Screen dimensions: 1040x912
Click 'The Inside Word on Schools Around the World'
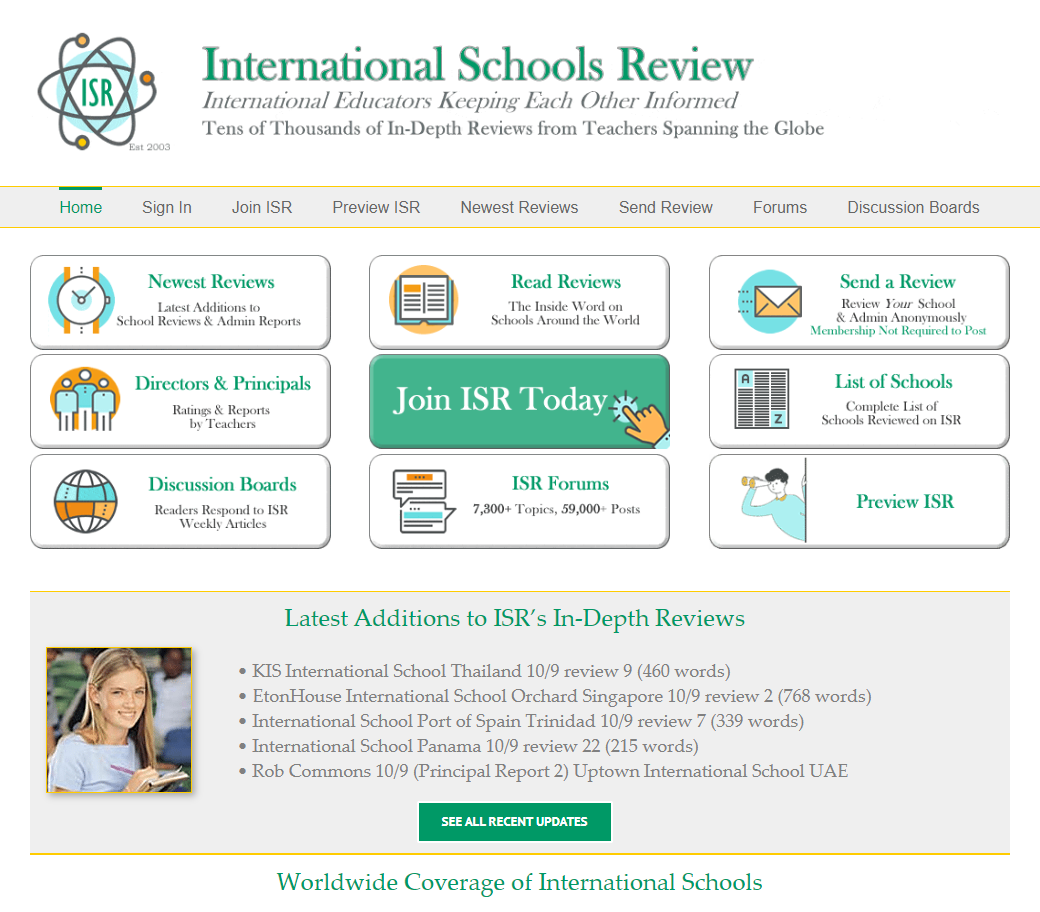[565, 313]
